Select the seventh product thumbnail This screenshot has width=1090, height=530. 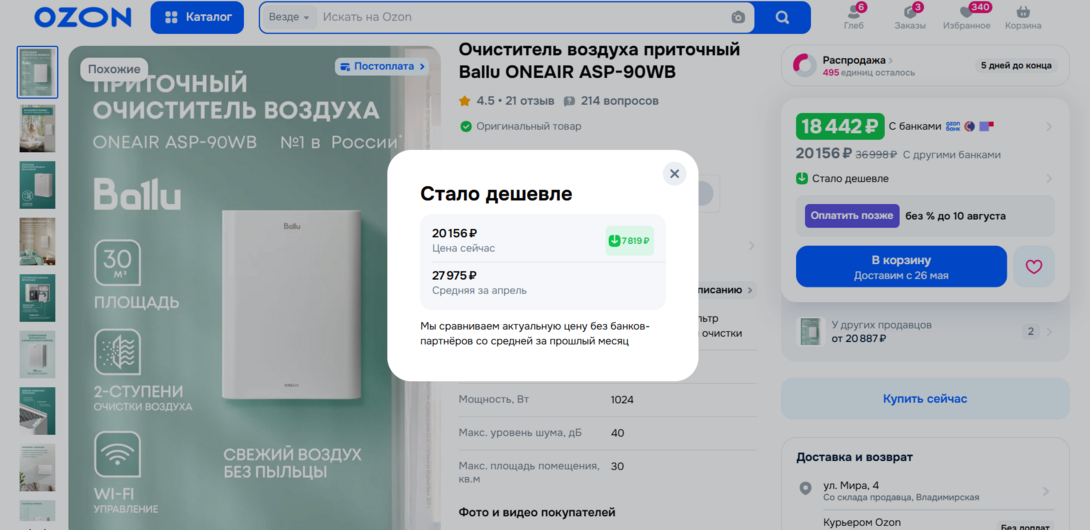[x=38, y=411]
